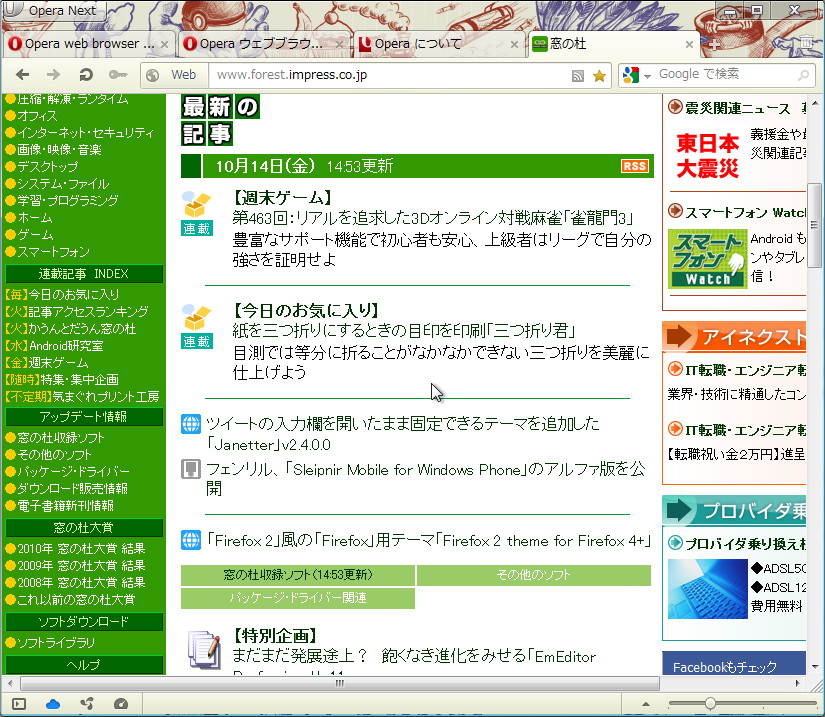825x717 pixels.
Task: Click the forward navigation arrow
Action: (52, 75)
